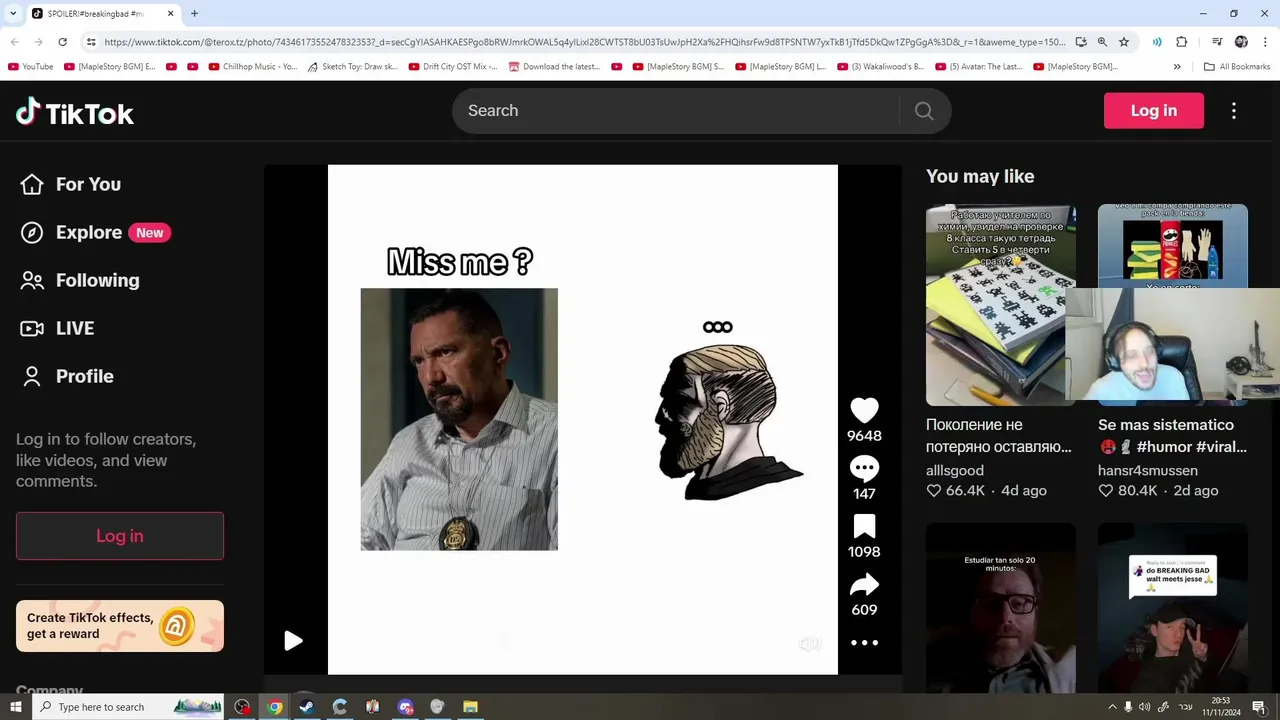Open Chrome Extensions puzzle icon
Image resolution: width=1280 pixels, height=720 pixels.
(1182, 42)
